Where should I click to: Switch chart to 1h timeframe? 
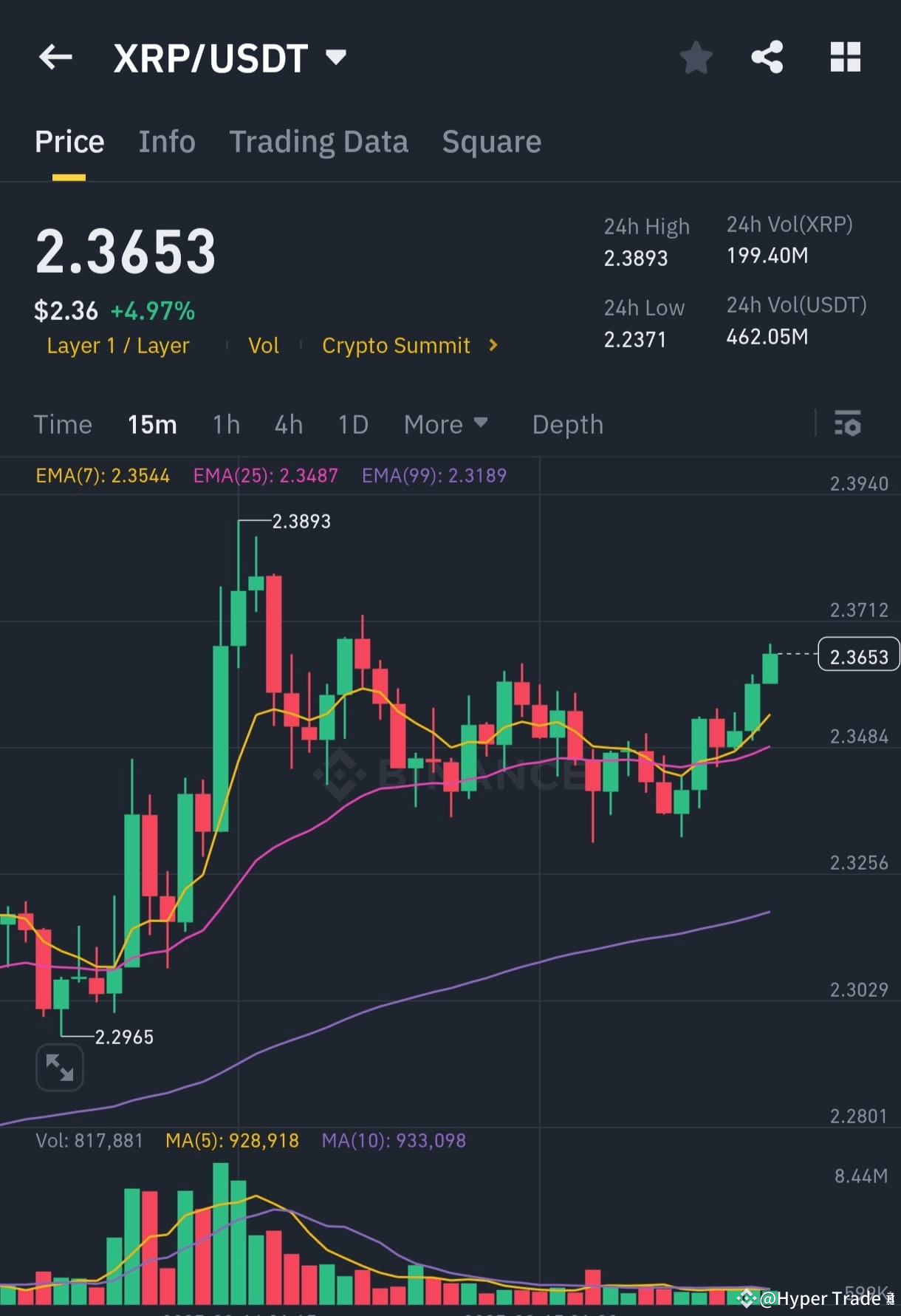point(225,424)
